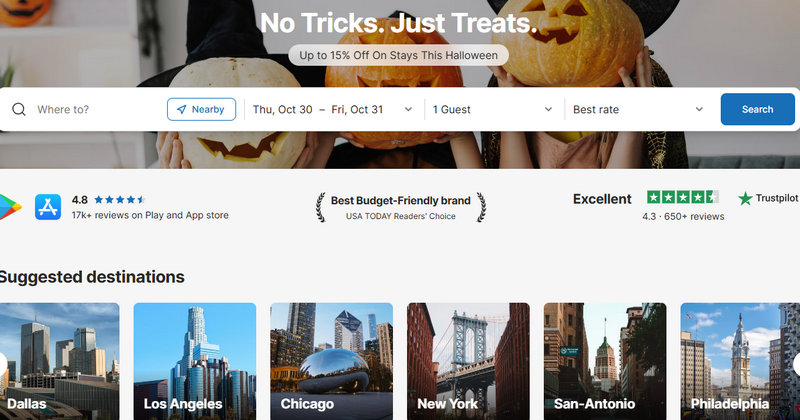Open the 1 Guest dropdown
Viewport: 800px width, 420px height.
492,109
